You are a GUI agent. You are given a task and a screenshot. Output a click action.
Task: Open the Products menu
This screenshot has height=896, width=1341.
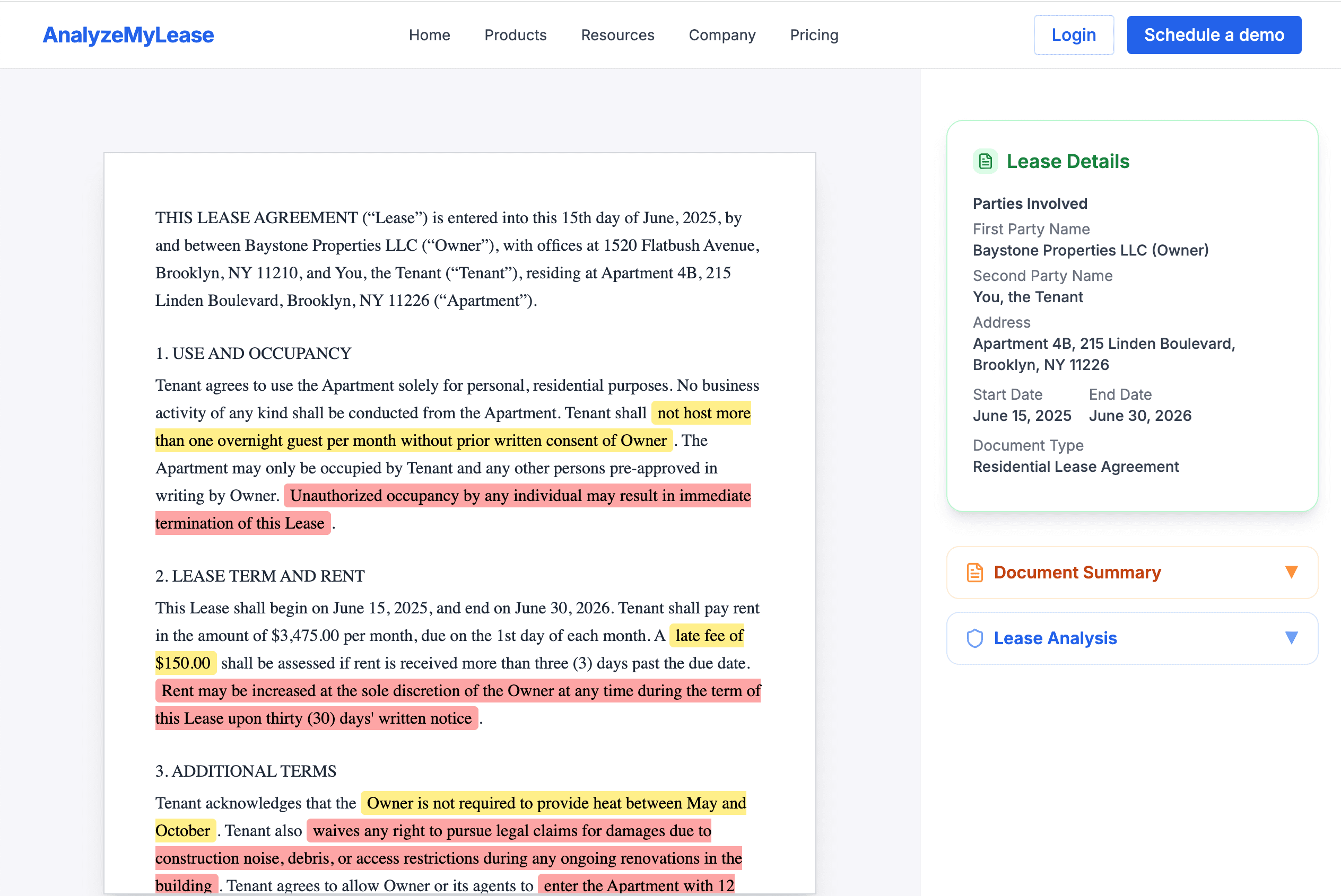click(515, 35)
